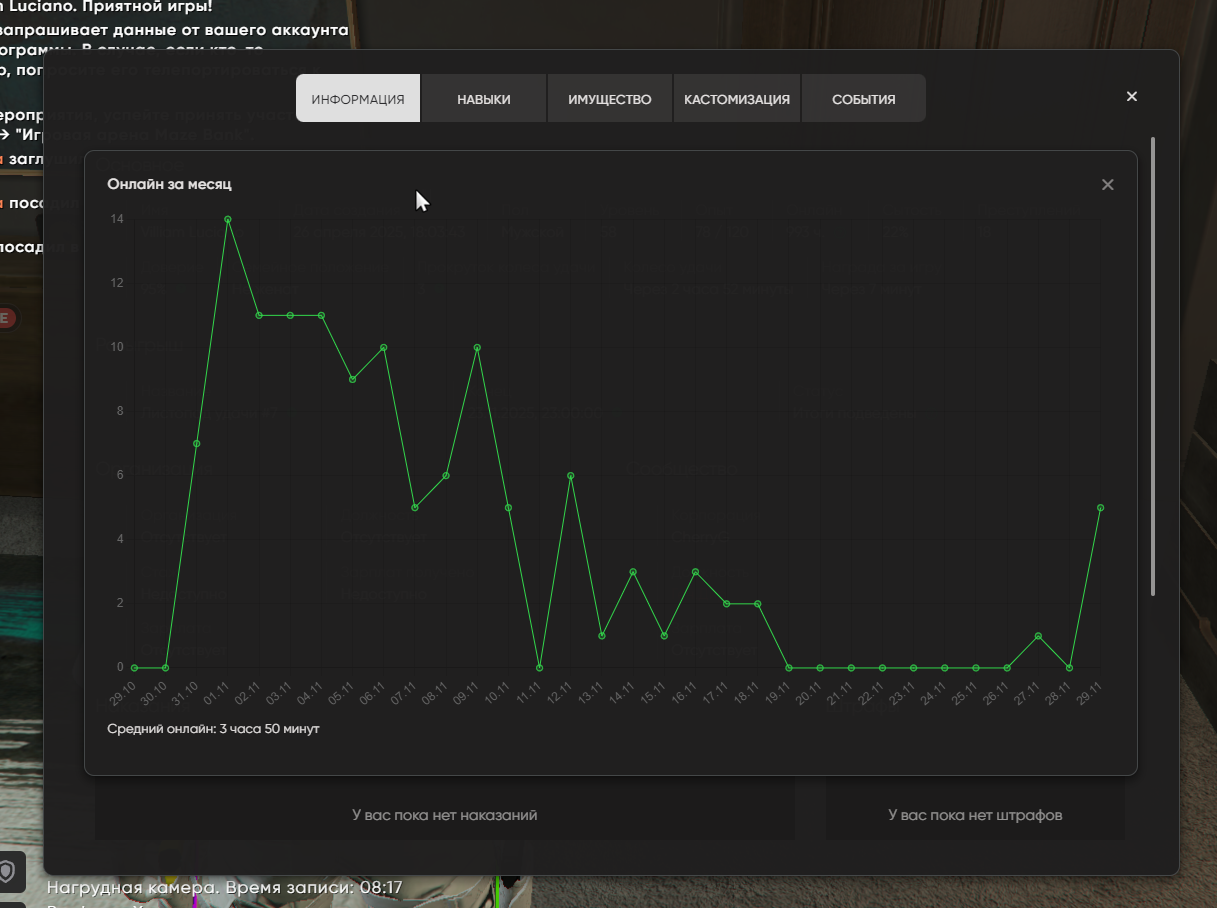1217x908 pixels.
Task: Open the ИМУЩЕСТВО tab
Action: 610,99
